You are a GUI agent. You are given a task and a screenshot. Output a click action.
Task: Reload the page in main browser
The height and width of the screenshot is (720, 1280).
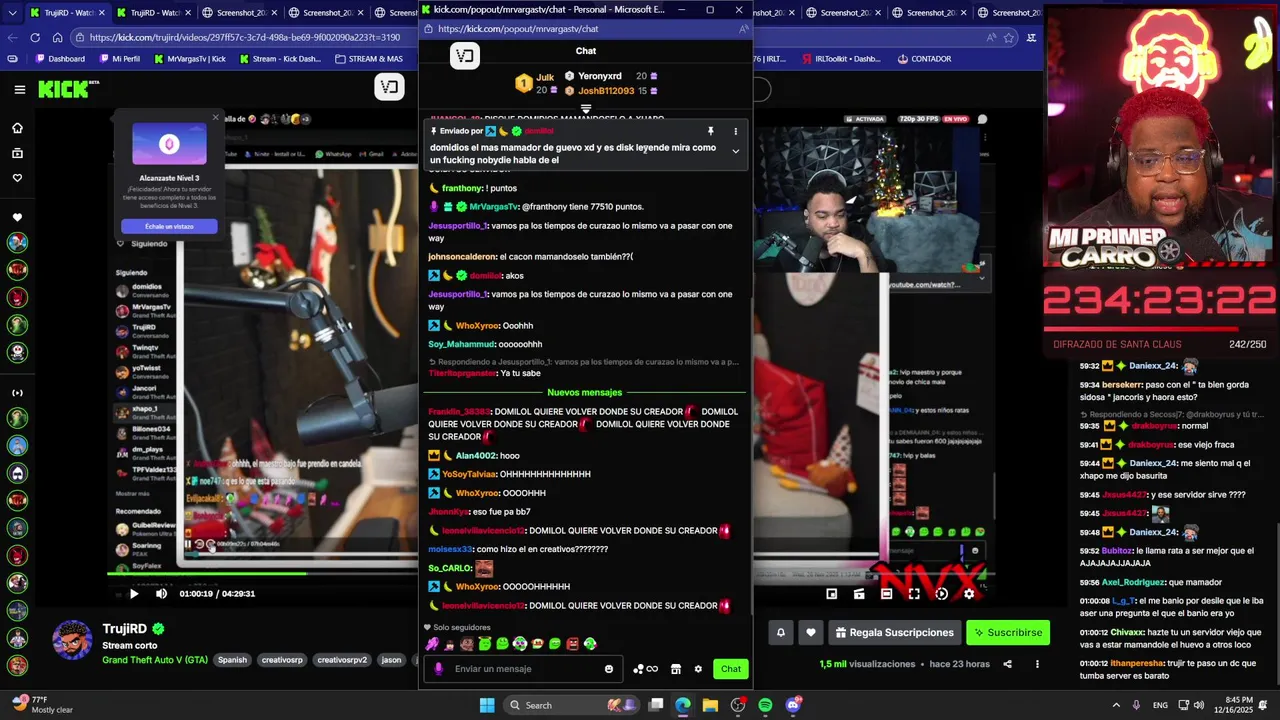click(x=35, y=37)
